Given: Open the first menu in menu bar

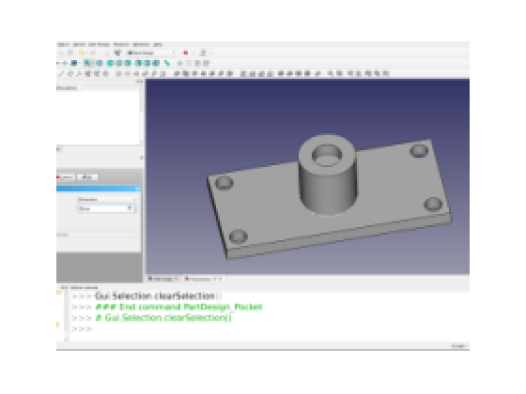Looking at the screenshot, I should (63, 44).
